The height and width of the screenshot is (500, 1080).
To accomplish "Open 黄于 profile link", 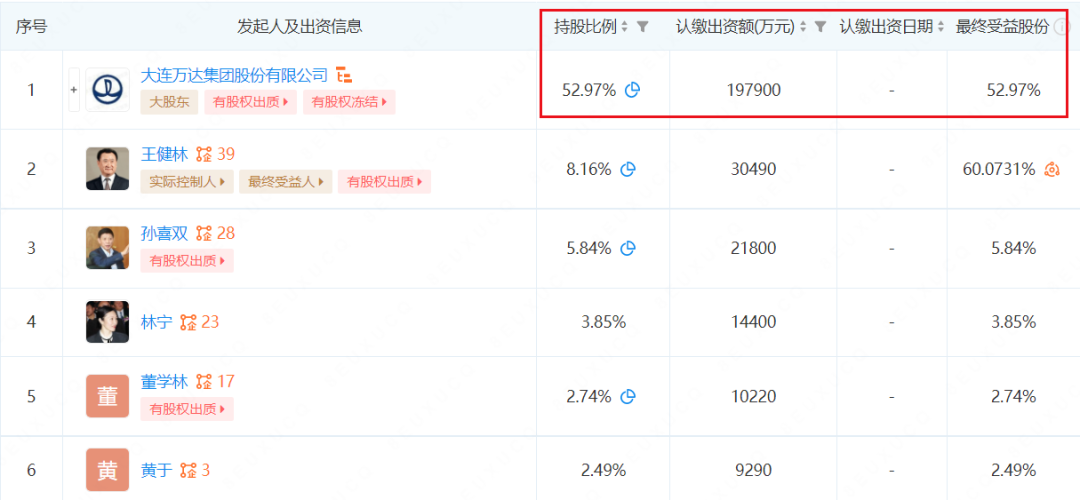I will [x=156, y=470].
